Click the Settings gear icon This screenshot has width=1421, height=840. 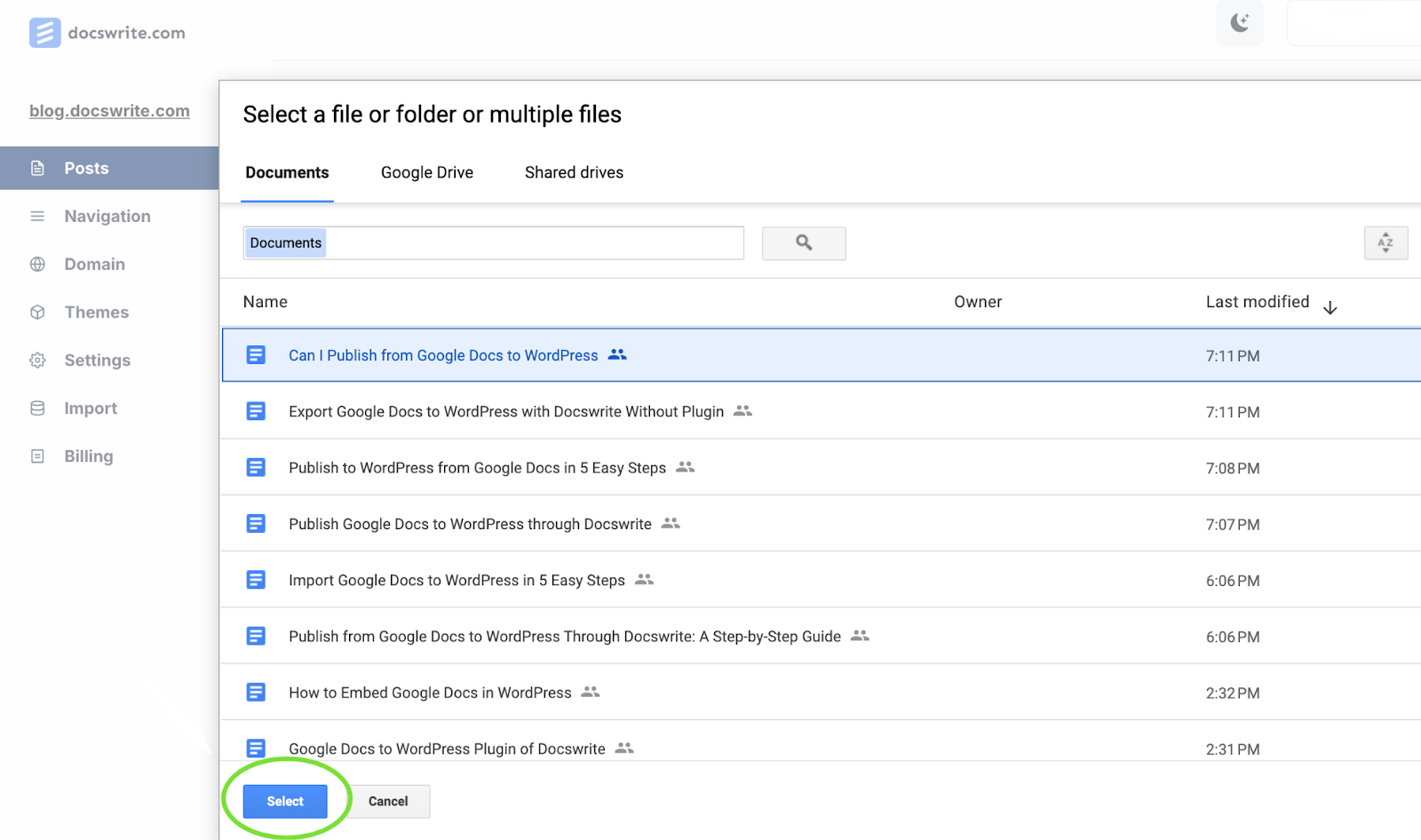pos(36,360)
